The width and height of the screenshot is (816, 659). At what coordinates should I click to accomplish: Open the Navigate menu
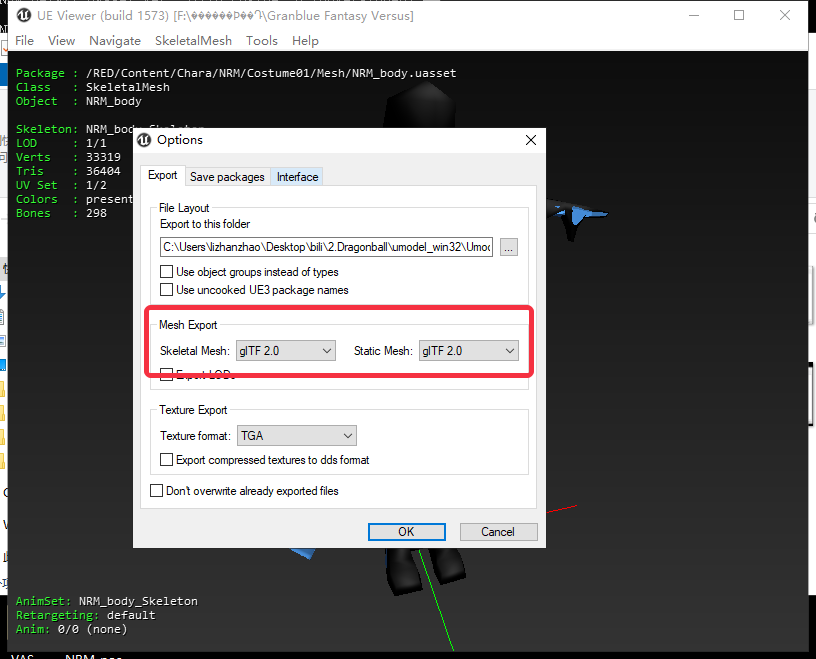pyautogui.click(x=115, y=41)
